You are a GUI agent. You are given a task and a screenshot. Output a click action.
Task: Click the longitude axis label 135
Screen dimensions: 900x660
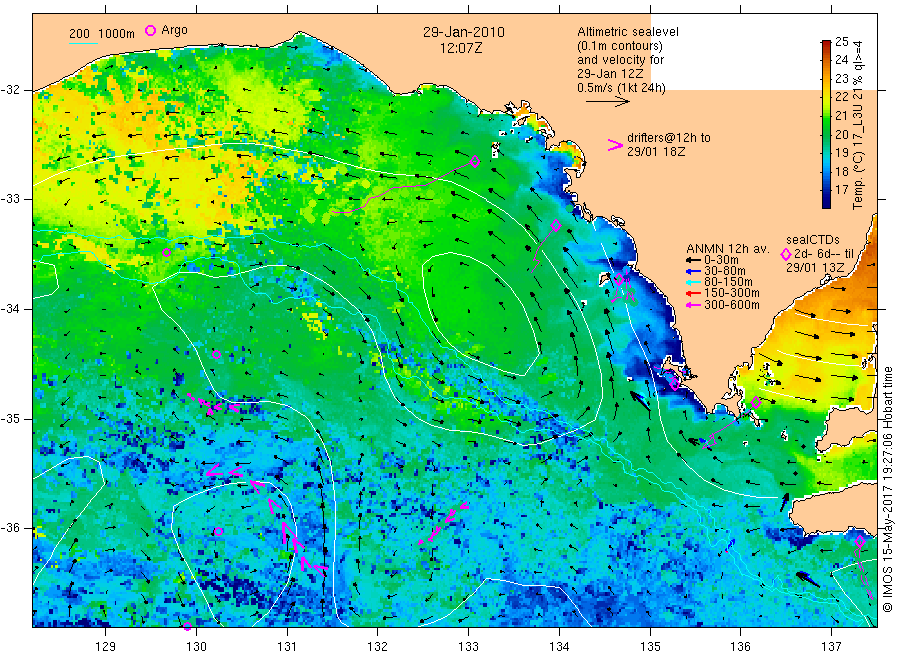click(x=650, y=647)
